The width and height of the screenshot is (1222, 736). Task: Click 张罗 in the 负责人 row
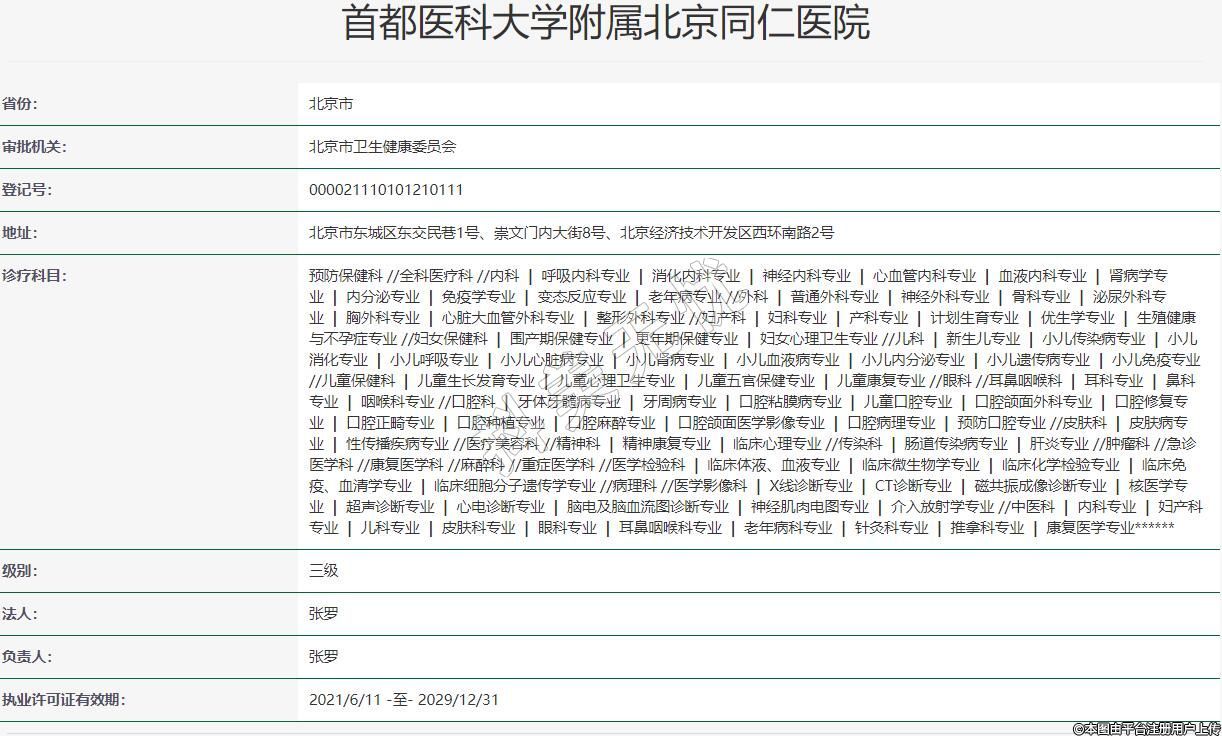[324, 657]
